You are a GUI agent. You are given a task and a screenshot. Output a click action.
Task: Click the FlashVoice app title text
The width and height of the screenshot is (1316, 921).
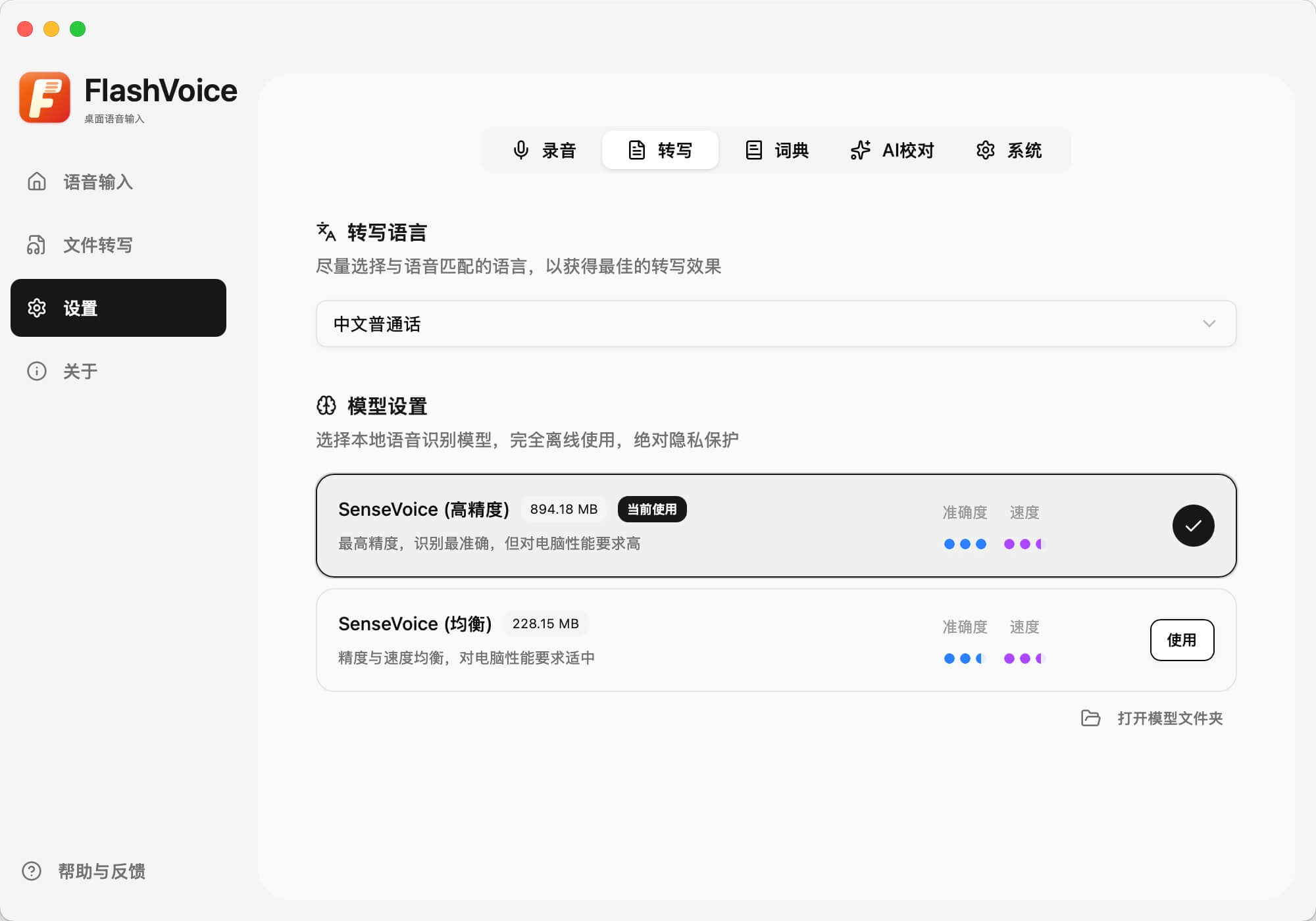[x=161, y=91]
